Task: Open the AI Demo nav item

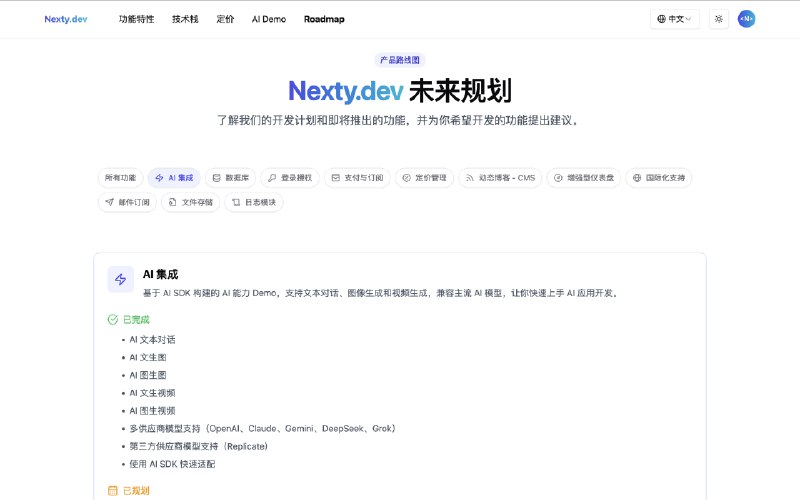Action: click(269, 19)
